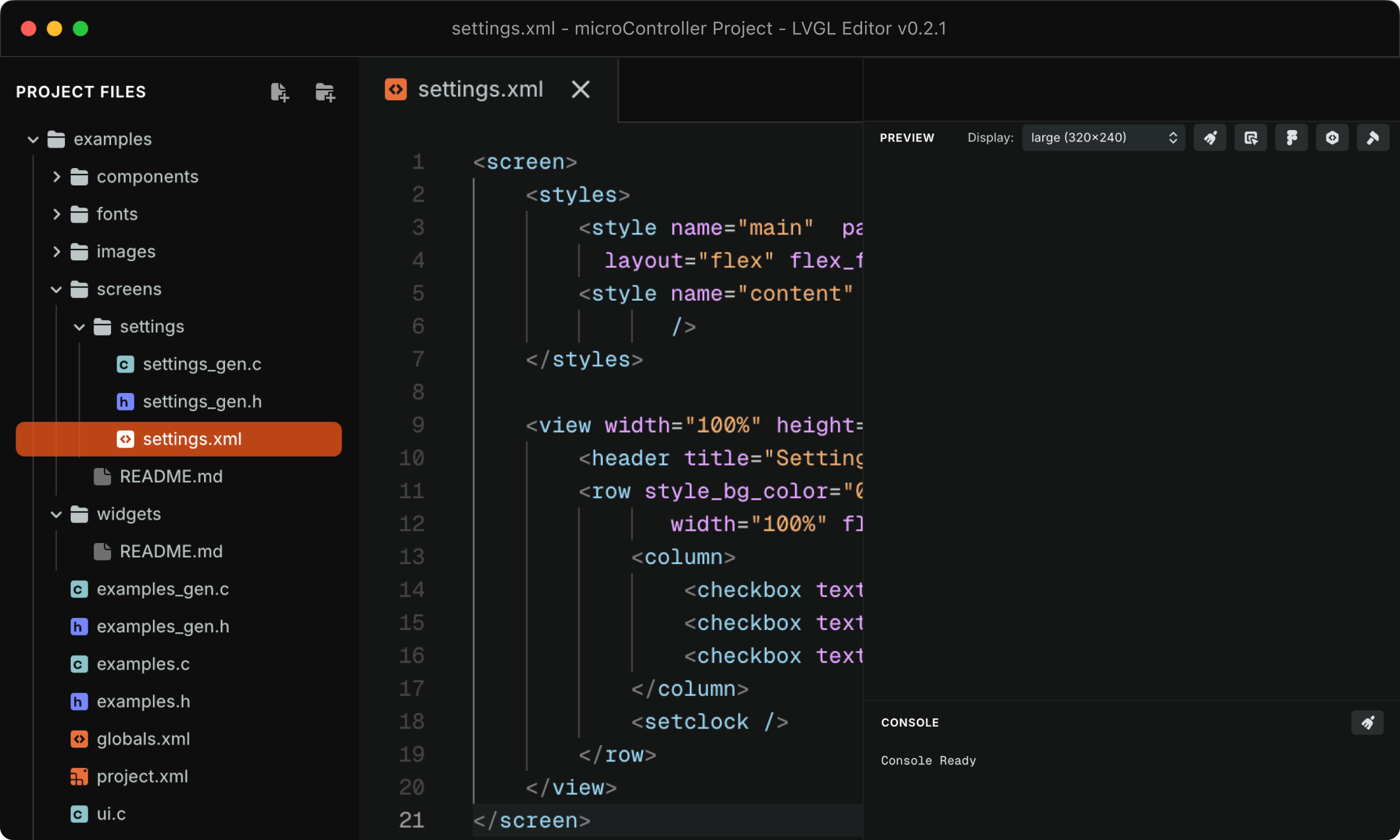Open README.md under screens folder
The height and width of the screenshot is (840, 1400).
tap(171, 476)
